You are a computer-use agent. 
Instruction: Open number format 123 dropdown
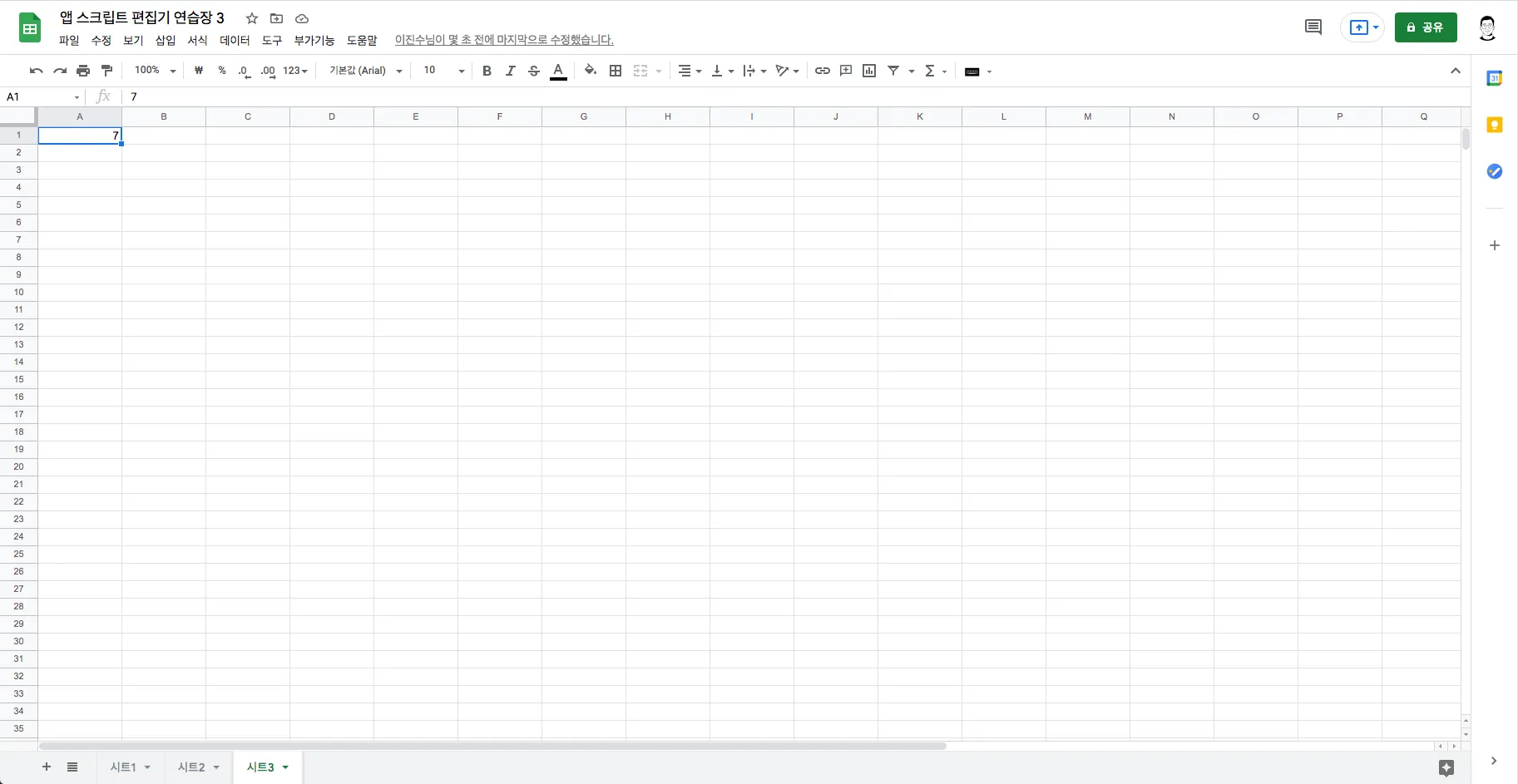pyautogui.click(x=295, y=71)
